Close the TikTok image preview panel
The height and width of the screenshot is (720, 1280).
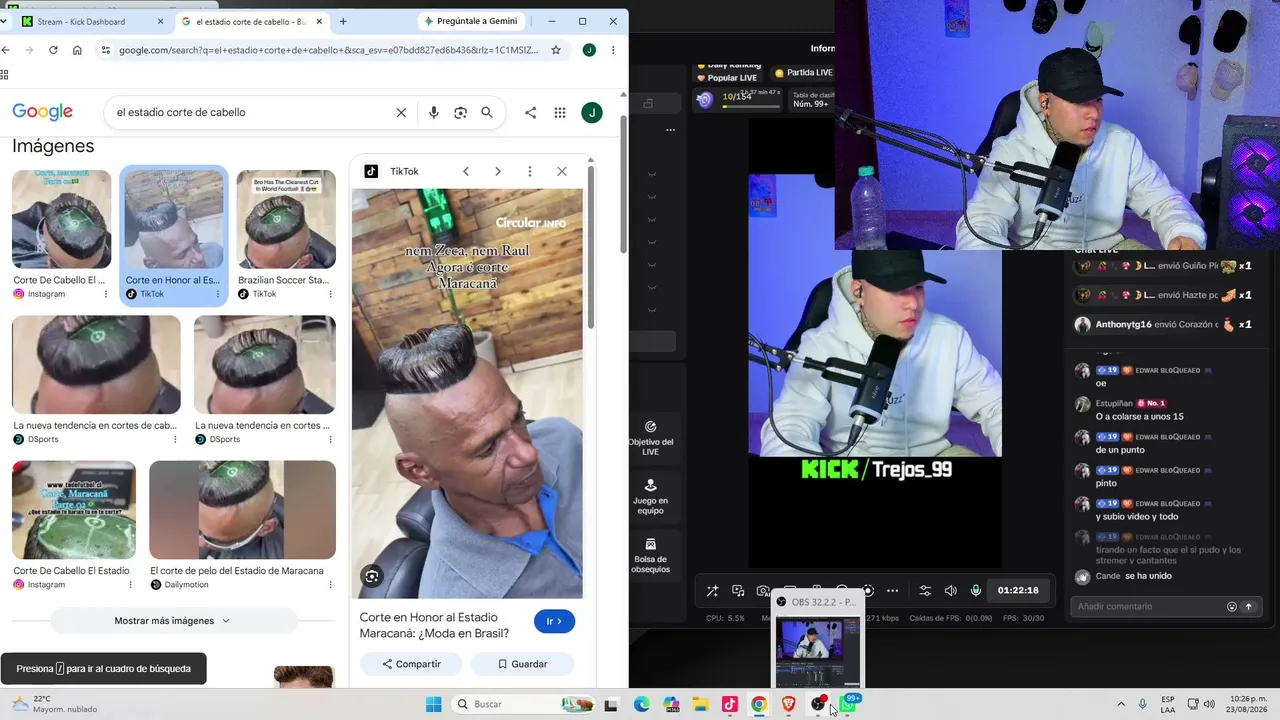(562, 171)
